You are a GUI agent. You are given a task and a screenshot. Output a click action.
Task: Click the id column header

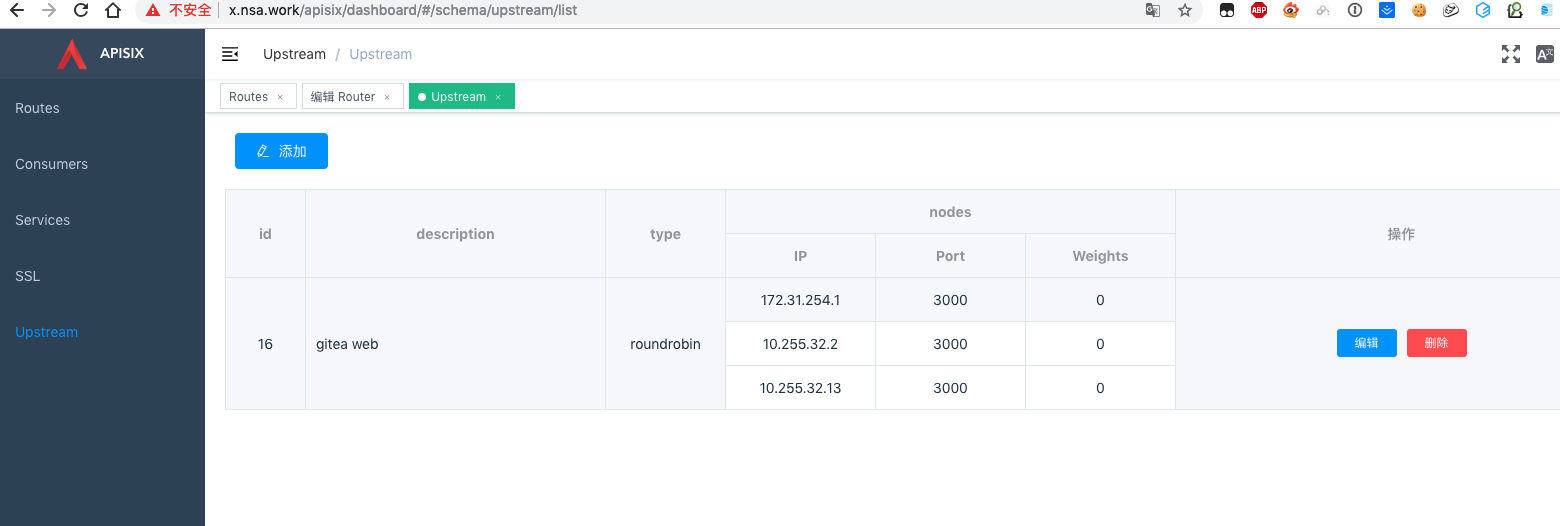coord(265,234)
